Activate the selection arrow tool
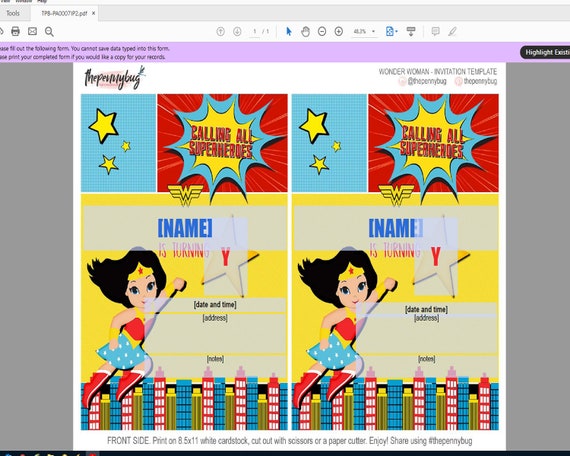 [289, 32]
